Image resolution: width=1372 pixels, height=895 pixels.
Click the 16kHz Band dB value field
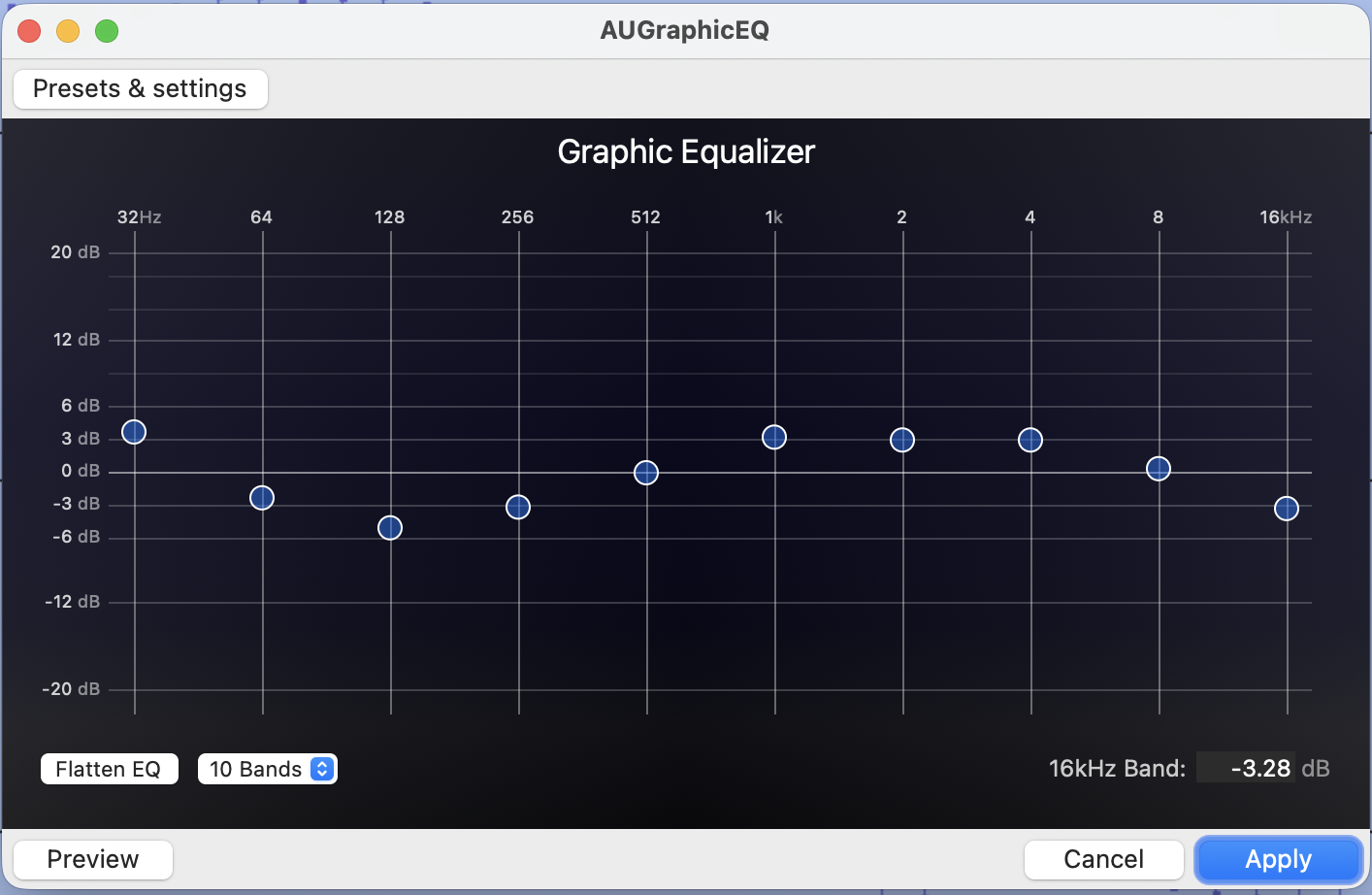pyautogui.click(x=1246, y=768)
